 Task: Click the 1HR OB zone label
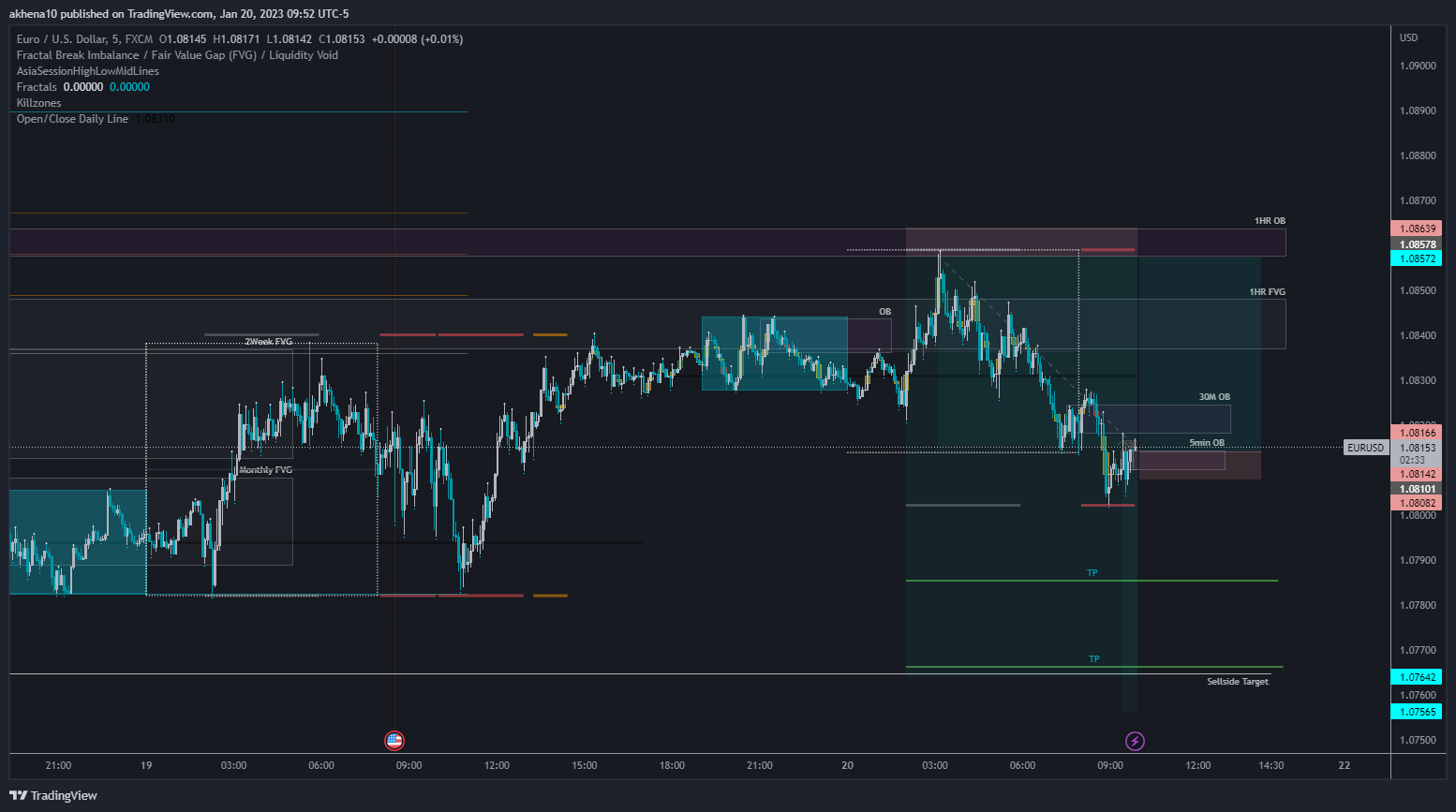1270,221
